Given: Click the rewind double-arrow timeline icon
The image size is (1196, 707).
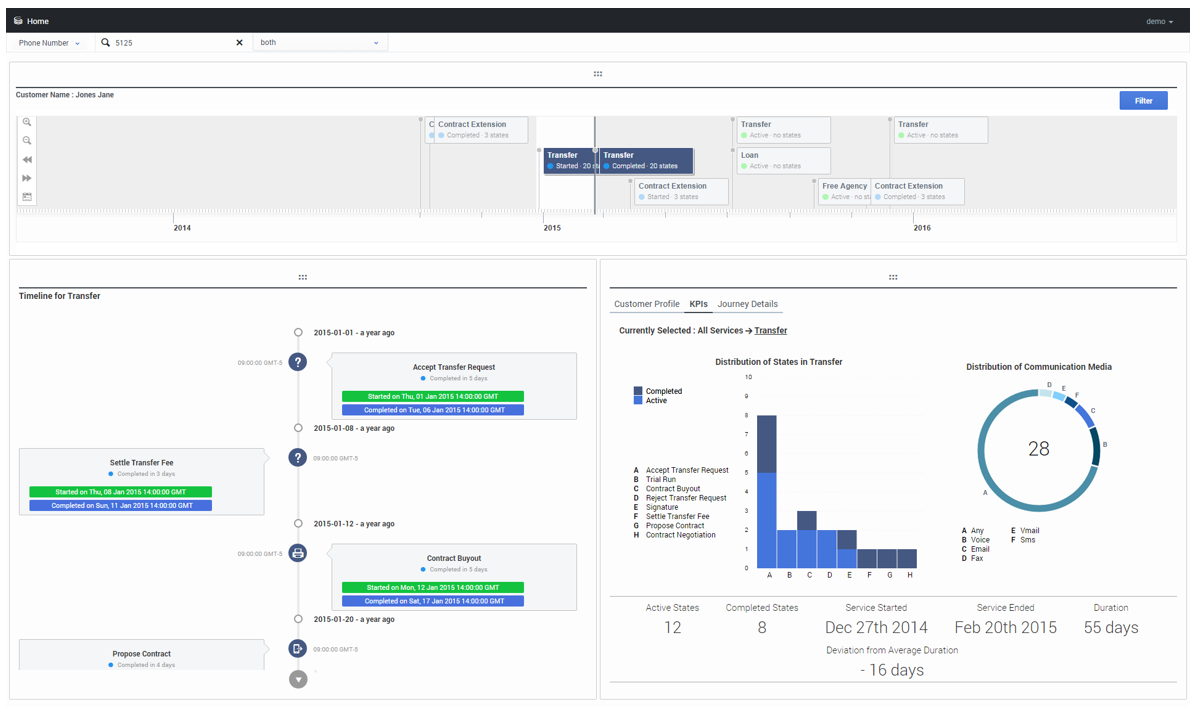Looking at the screenshot, I should 27,160.
